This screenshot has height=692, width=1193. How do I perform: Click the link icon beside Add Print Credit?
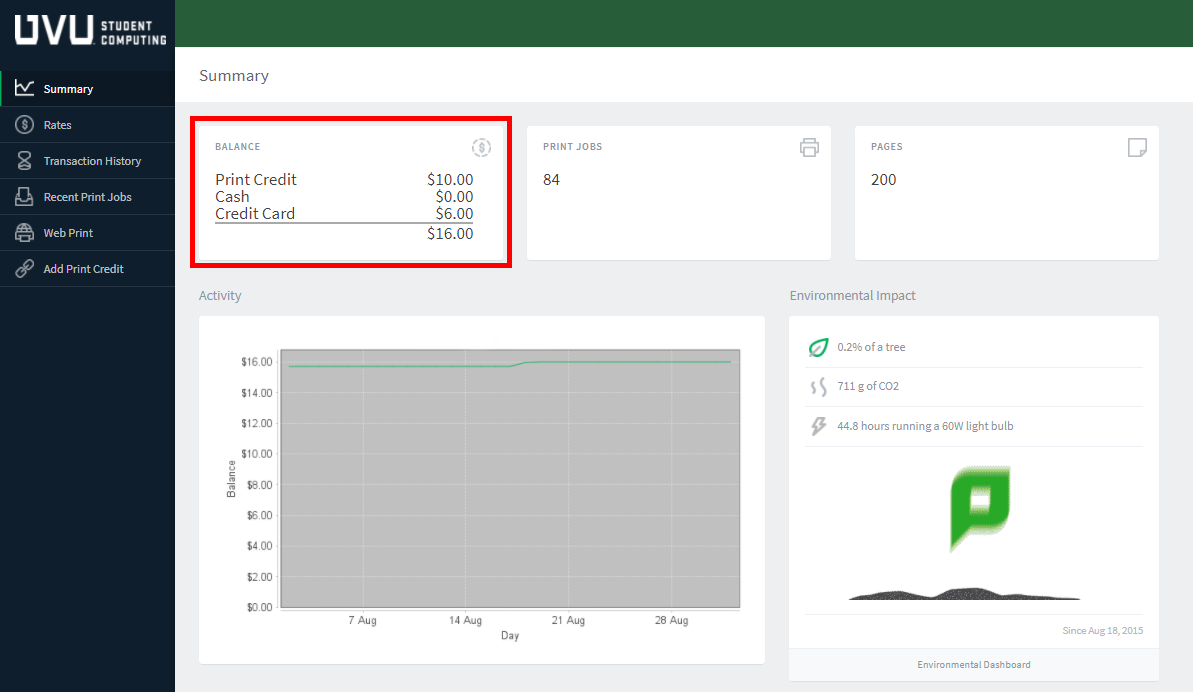(25, 268)
